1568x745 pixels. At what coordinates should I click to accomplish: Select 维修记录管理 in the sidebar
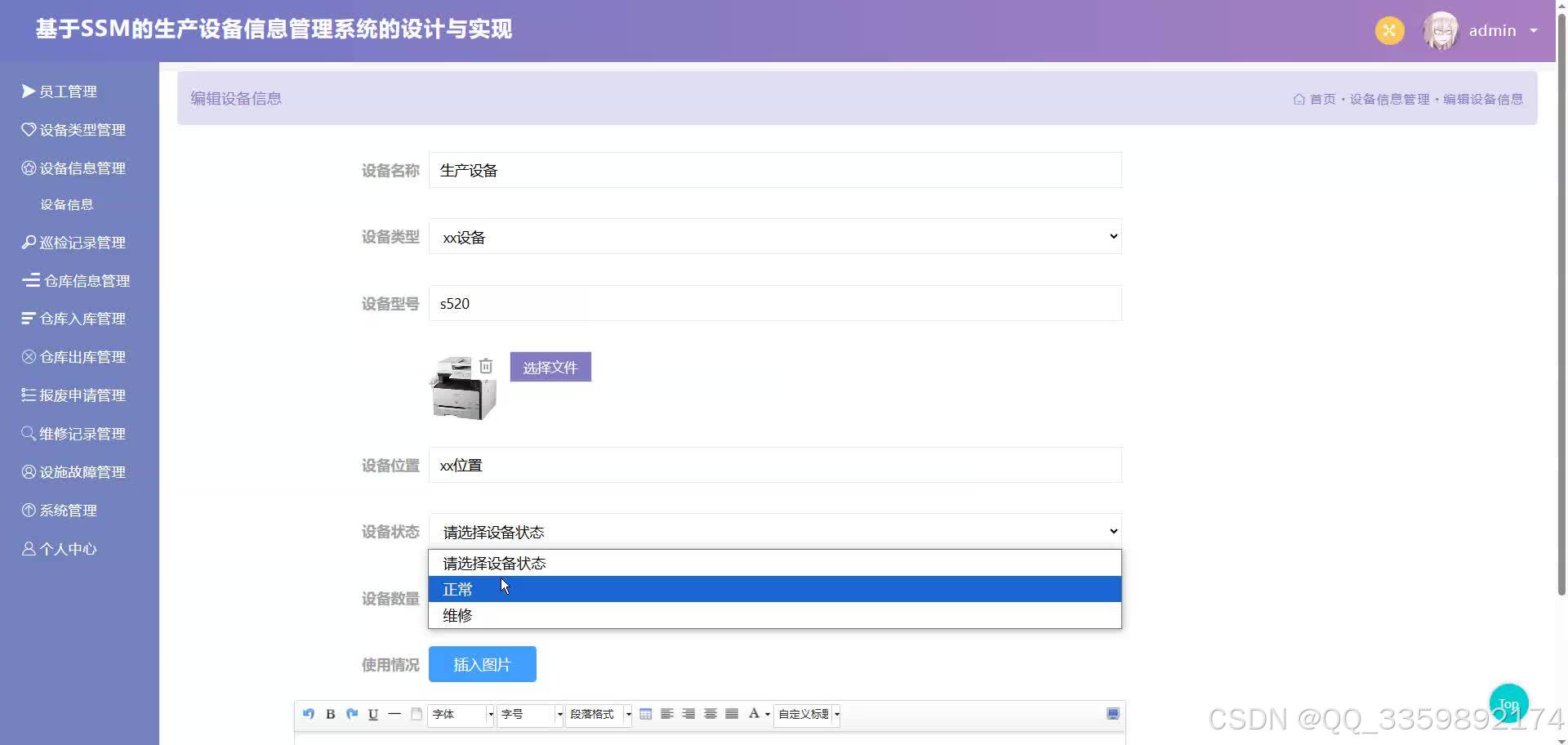tap(82, 433)
